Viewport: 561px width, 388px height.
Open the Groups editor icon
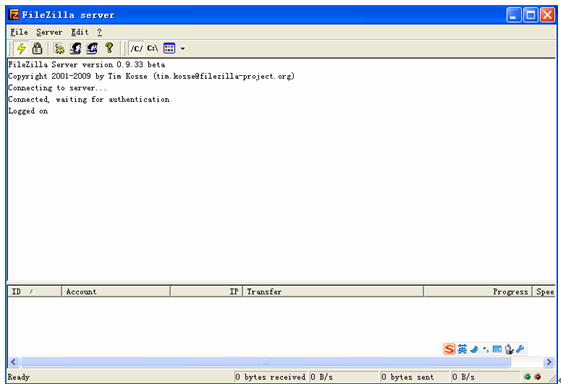click(92, 48)
